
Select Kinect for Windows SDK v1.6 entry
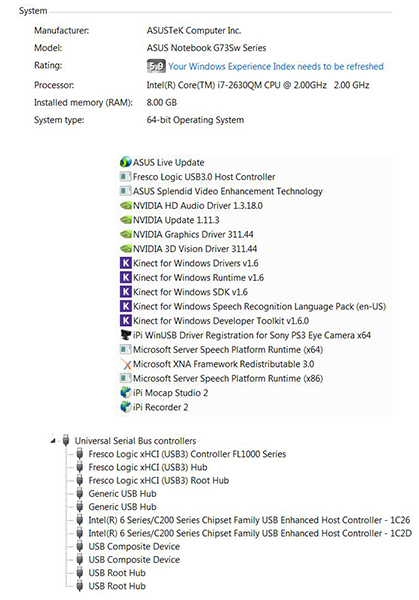tap(190, 292)
